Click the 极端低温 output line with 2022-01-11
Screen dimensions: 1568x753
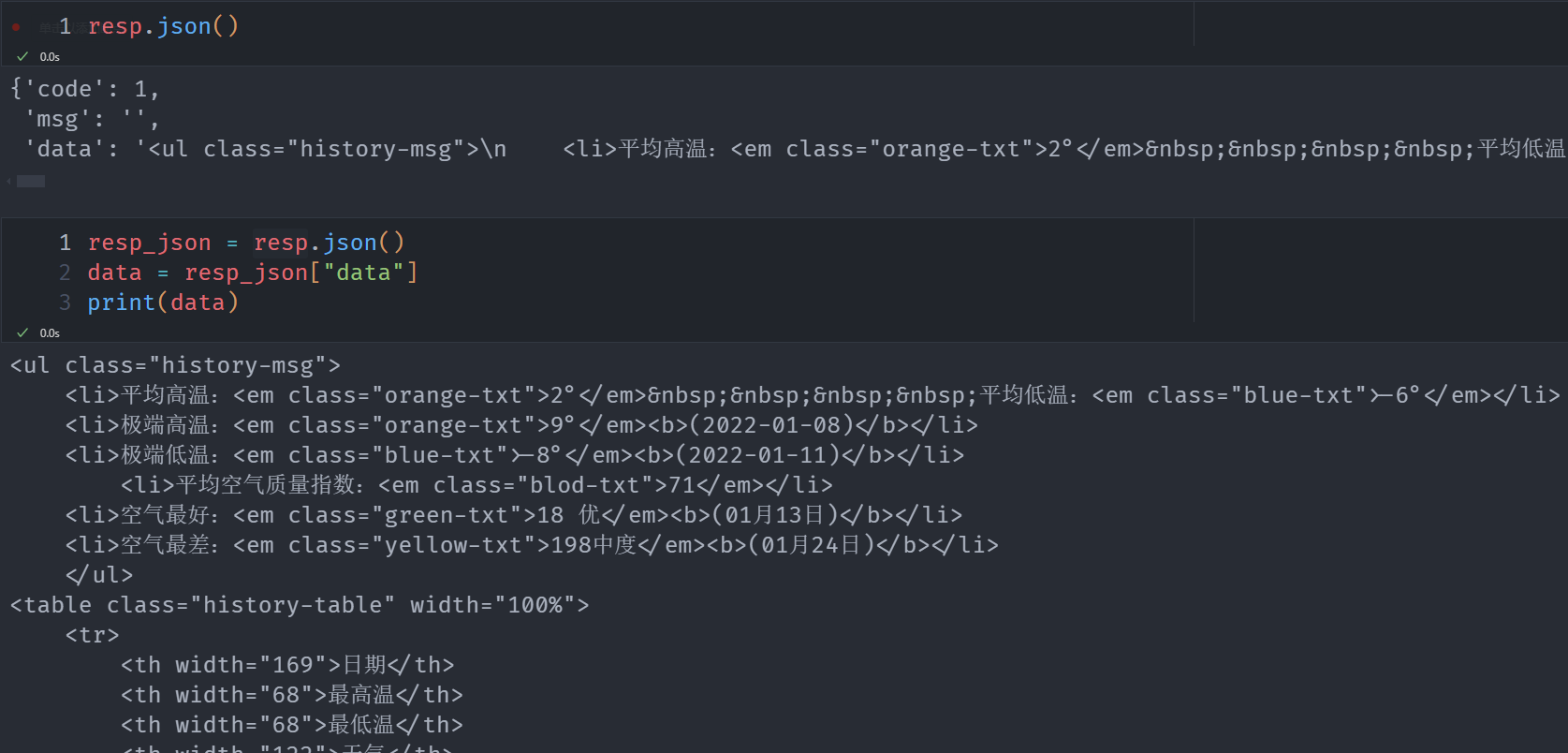point(515,455)
